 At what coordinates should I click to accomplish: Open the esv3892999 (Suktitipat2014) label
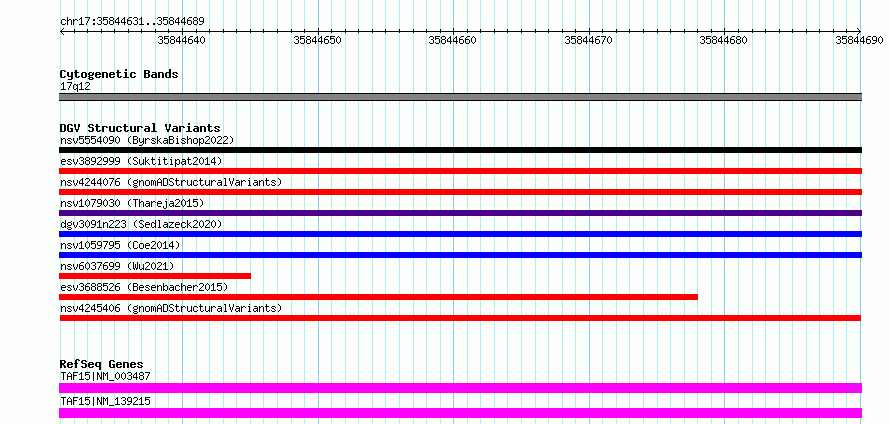pyautogui.click(x=141, y=161)
